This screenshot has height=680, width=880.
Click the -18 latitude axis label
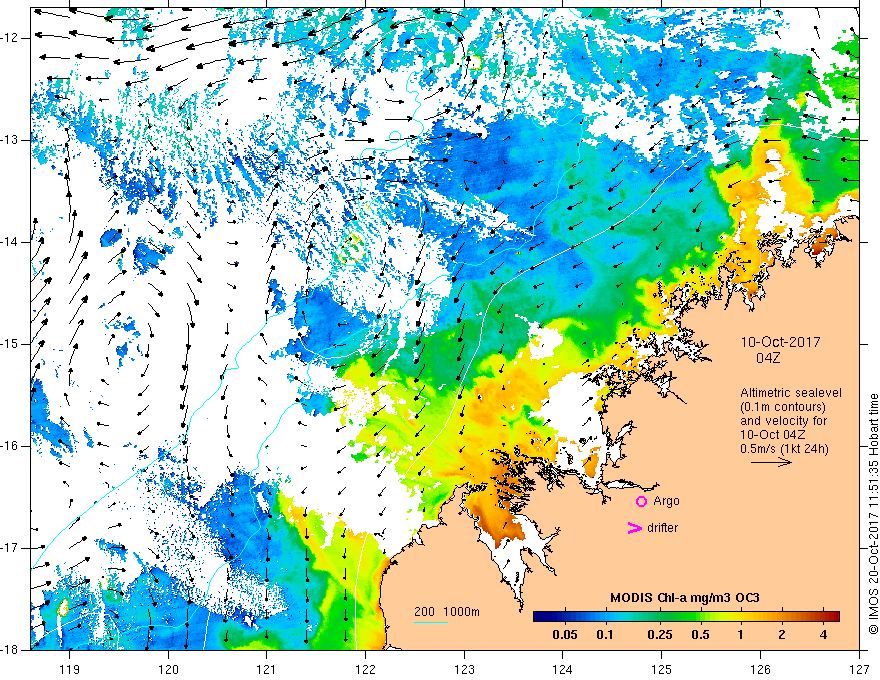pos(10,650)
